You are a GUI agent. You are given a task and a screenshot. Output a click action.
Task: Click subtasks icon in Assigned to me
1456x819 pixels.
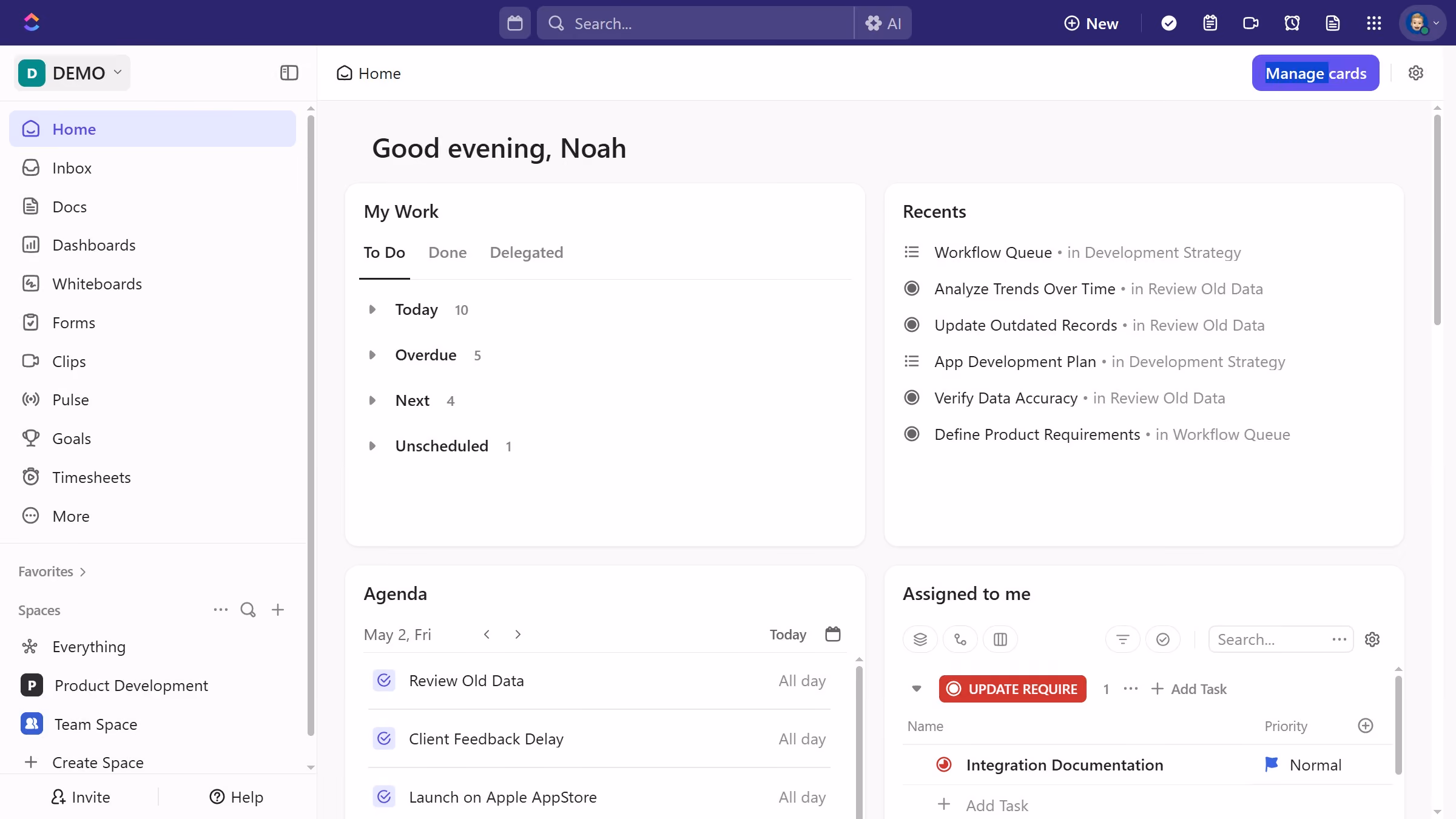(960, 639)
